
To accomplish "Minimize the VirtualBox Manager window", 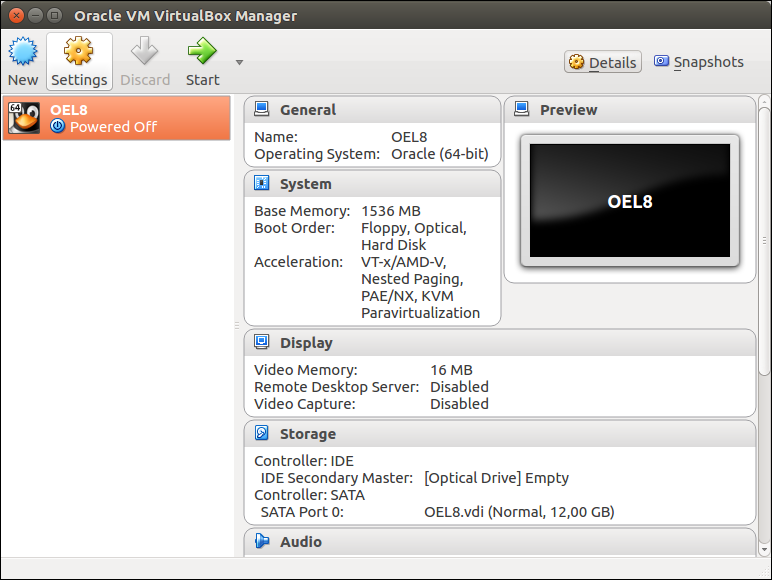I will (35, 15).
